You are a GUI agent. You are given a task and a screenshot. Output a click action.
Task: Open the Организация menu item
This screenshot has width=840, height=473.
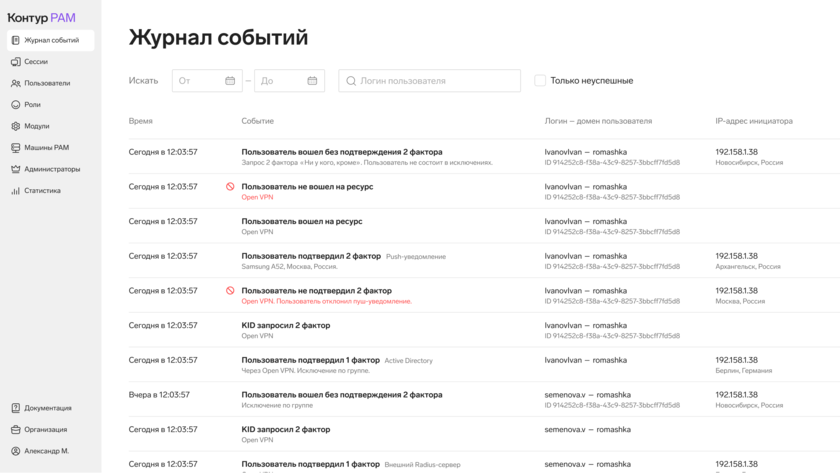coord(46,430)
